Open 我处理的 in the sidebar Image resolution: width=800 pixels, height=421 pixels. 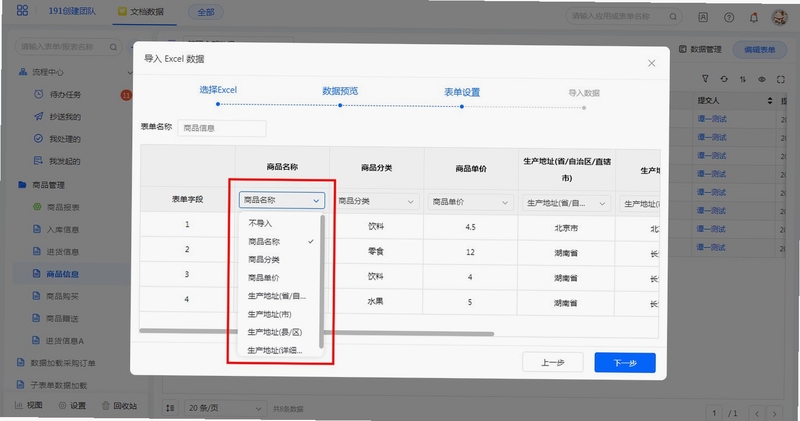point(65,139)
